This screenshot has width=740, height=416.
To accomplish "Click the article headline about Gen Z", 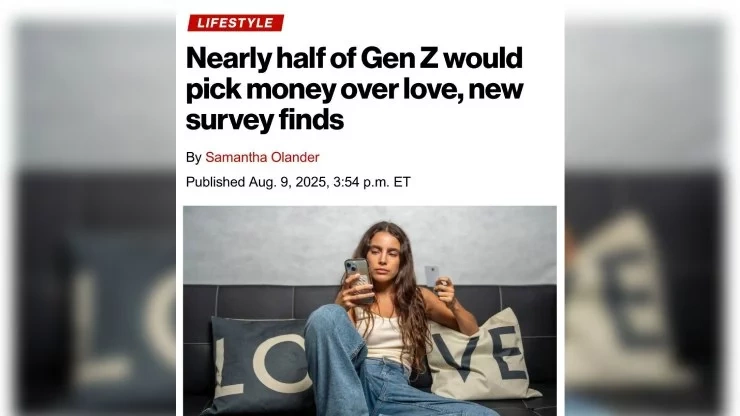I will pyautogui.click(x=355, y=90).
